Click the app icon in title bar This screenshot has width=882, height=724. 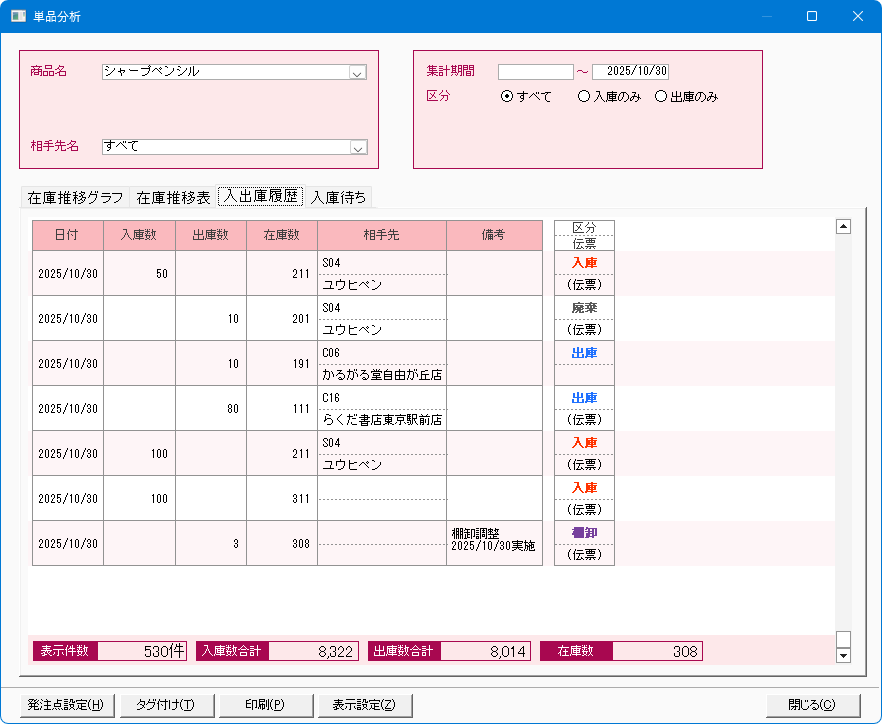tap(18, 16)
